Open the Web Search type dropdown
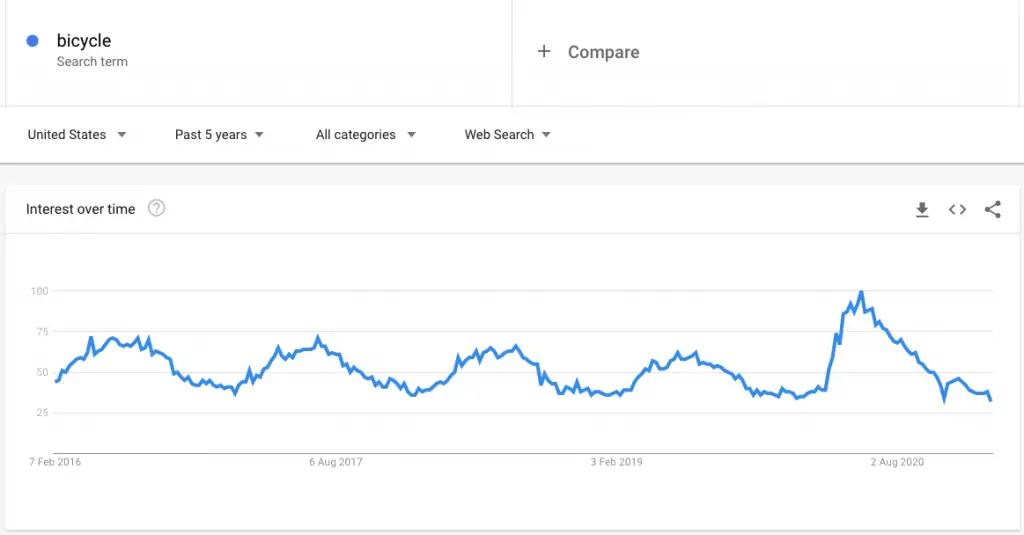This screenshot has height=535, width=1024. click(507, 135)
